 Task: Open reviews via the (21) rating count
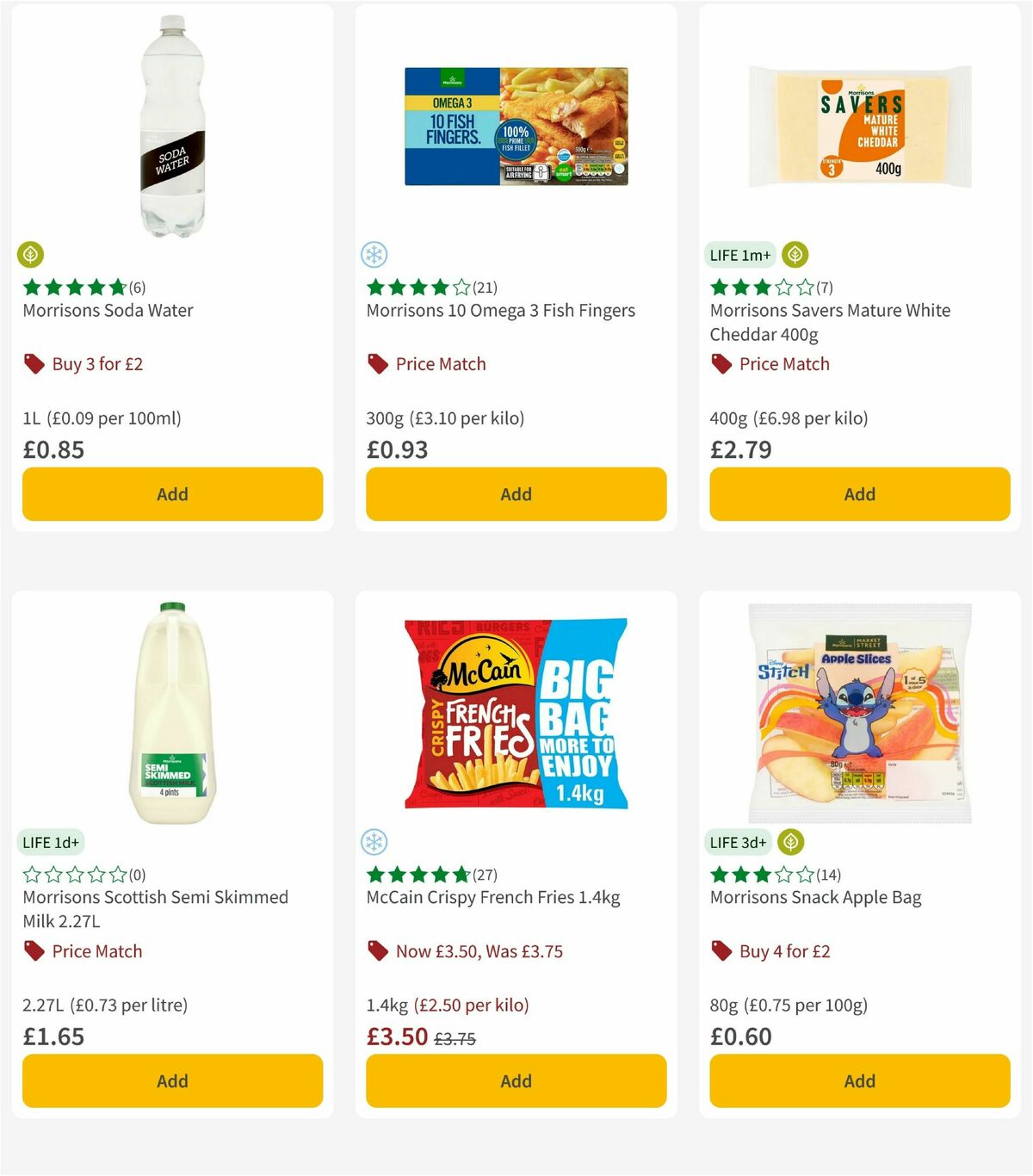(x=485, y=288)
